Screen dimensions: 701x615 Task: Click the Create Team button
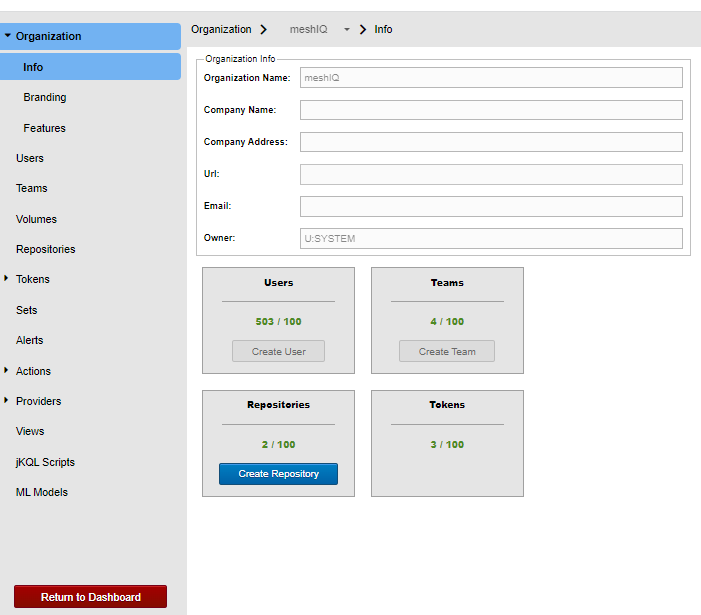pyautogui.click(x=447, y=351)
